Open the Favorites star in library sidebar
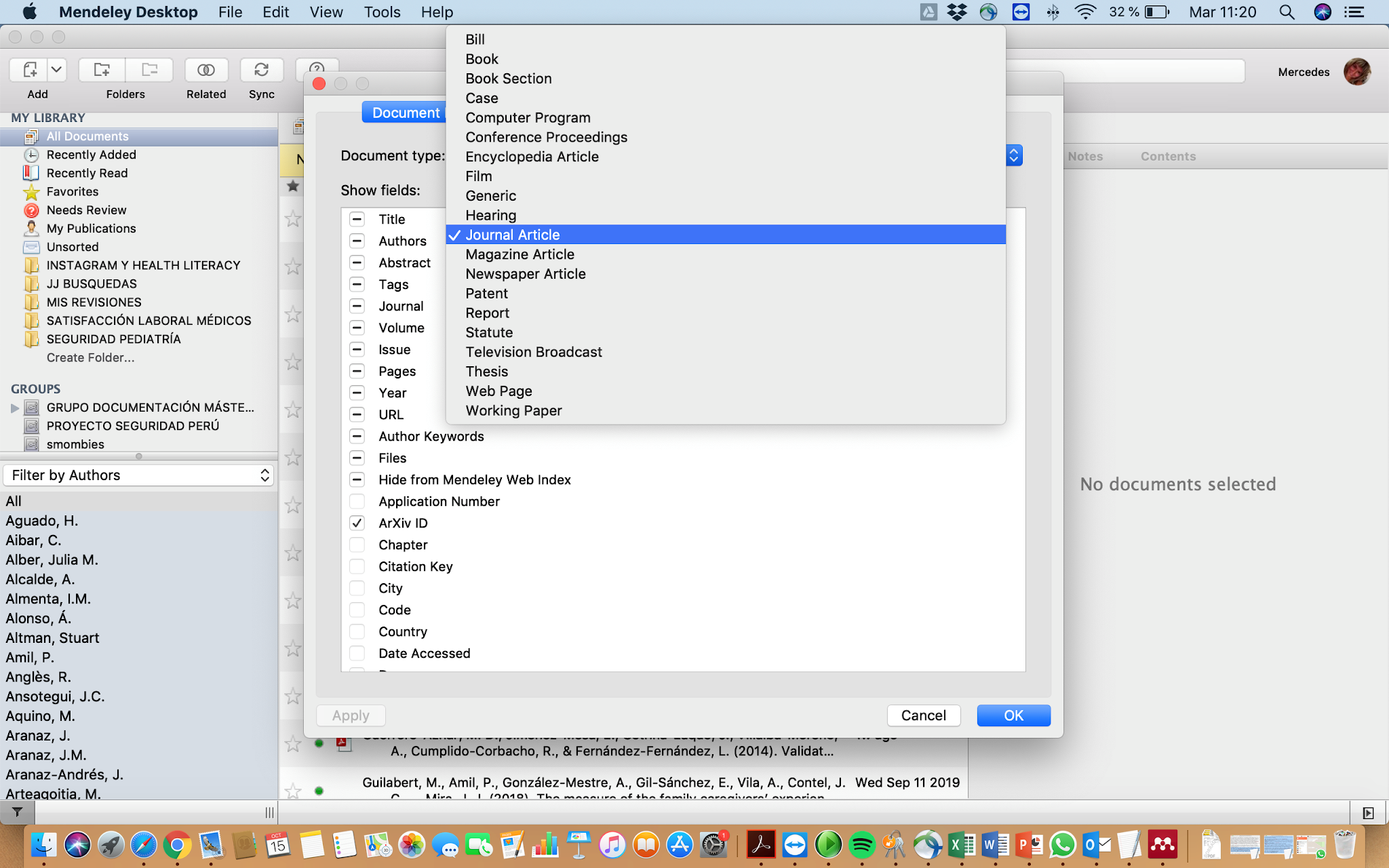 31,192
